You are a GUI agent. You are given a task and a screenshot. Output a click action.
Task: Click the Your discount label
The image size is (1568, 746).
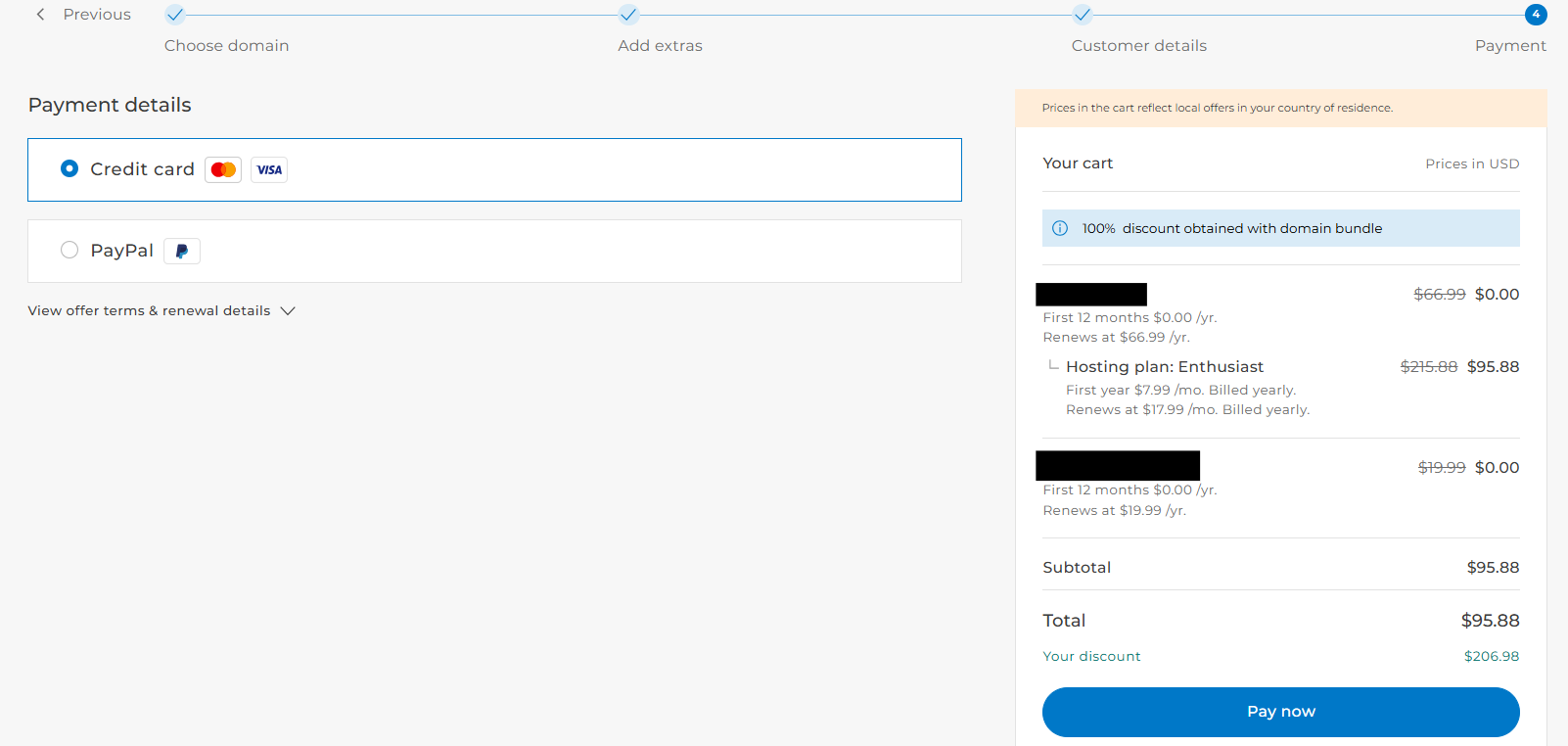click(x=1091, y=656)
